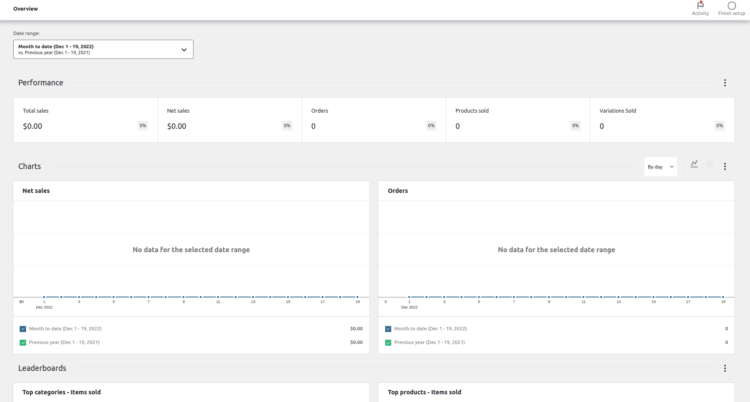Screen dimensions: 750x402
Task: Click Top products - Items sold heading
Action: pos(424,392)
